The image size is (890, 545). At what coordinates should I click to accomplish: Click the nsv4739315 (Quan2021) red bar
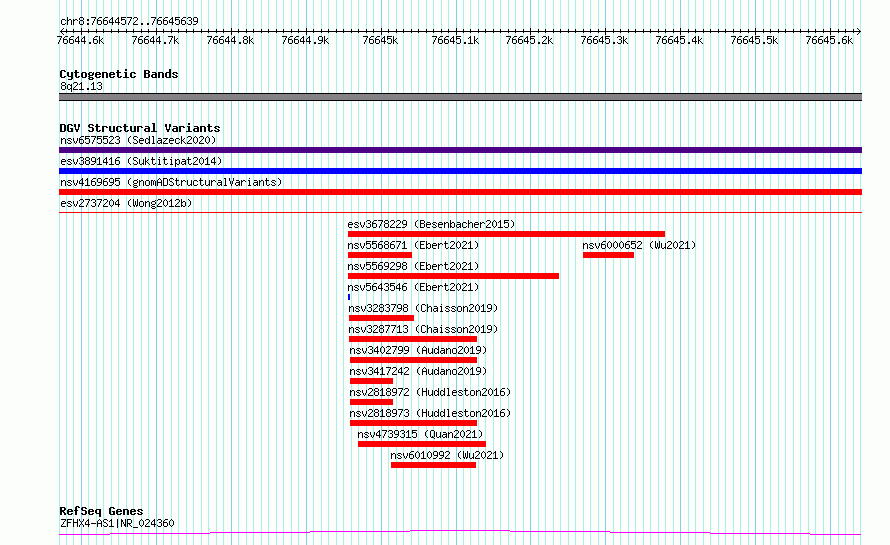[421, 444]
